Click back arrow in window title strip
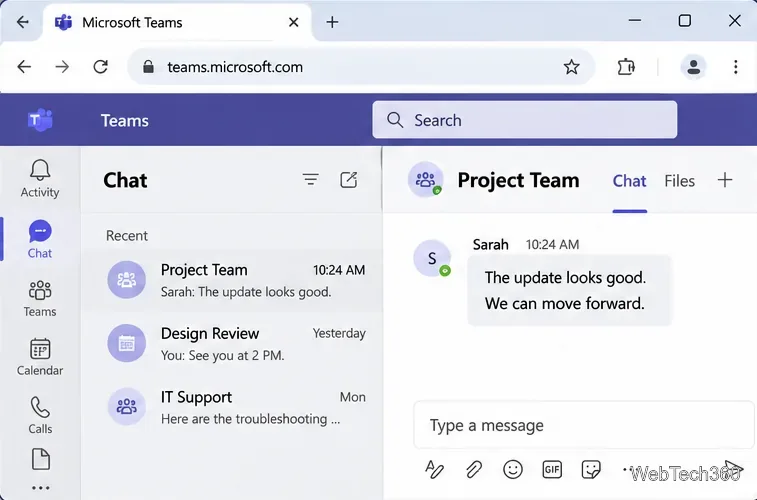This screenshot has height=500, width=757. point(22,22)
